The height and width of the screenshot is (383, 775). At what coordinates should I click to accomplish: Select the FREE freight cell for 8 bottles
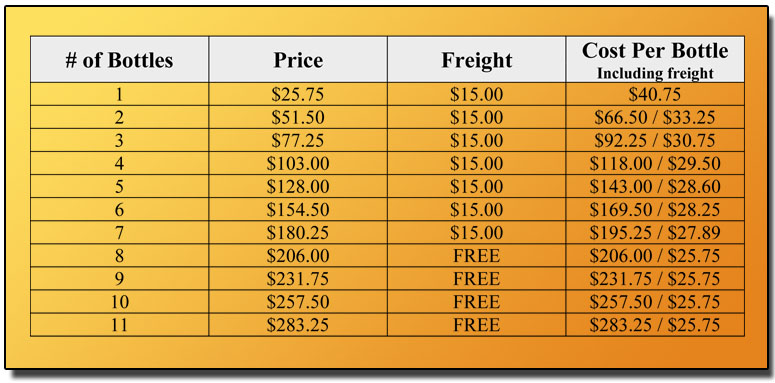coord(476,255)
